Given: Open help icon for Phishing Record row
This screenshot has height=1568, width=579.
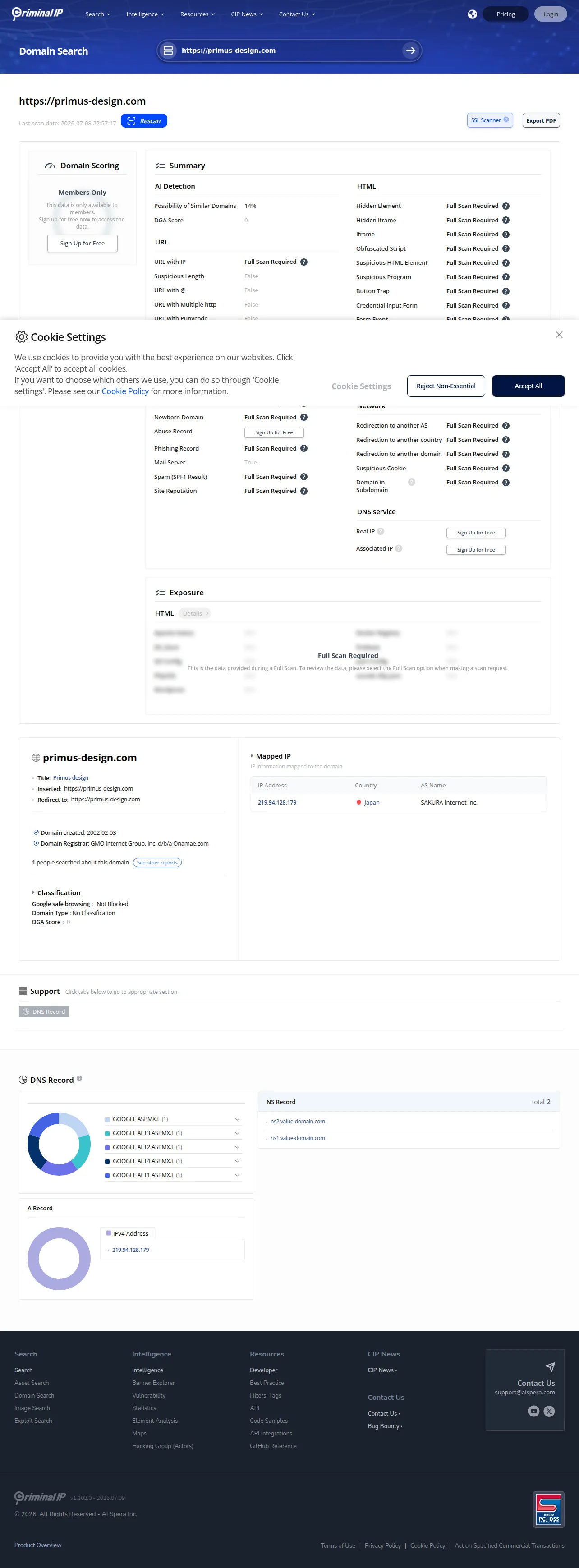Looking at the screenshot, I should point(303,449).
